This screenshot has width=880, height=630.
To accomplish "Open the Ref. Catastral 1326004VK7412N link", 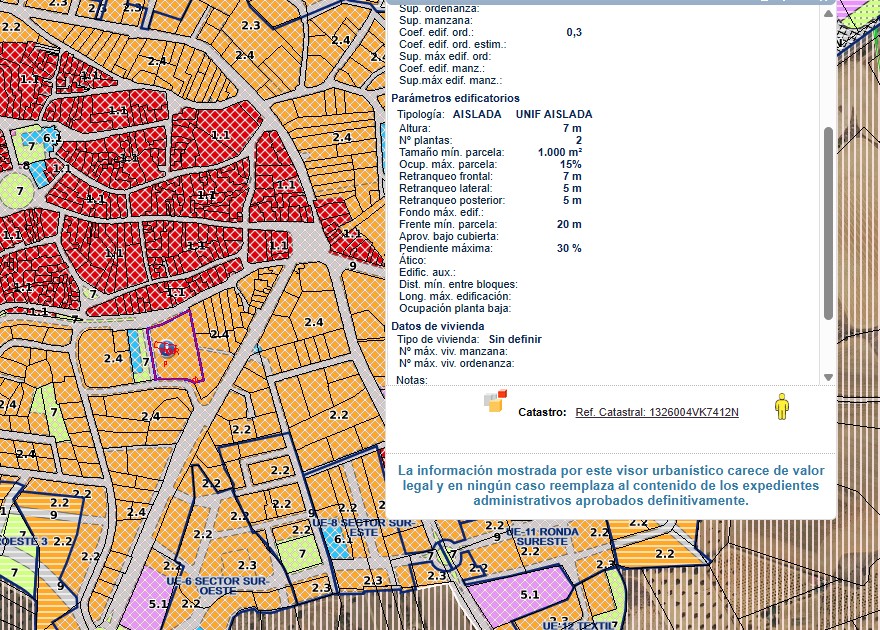I will pos(657,412).
